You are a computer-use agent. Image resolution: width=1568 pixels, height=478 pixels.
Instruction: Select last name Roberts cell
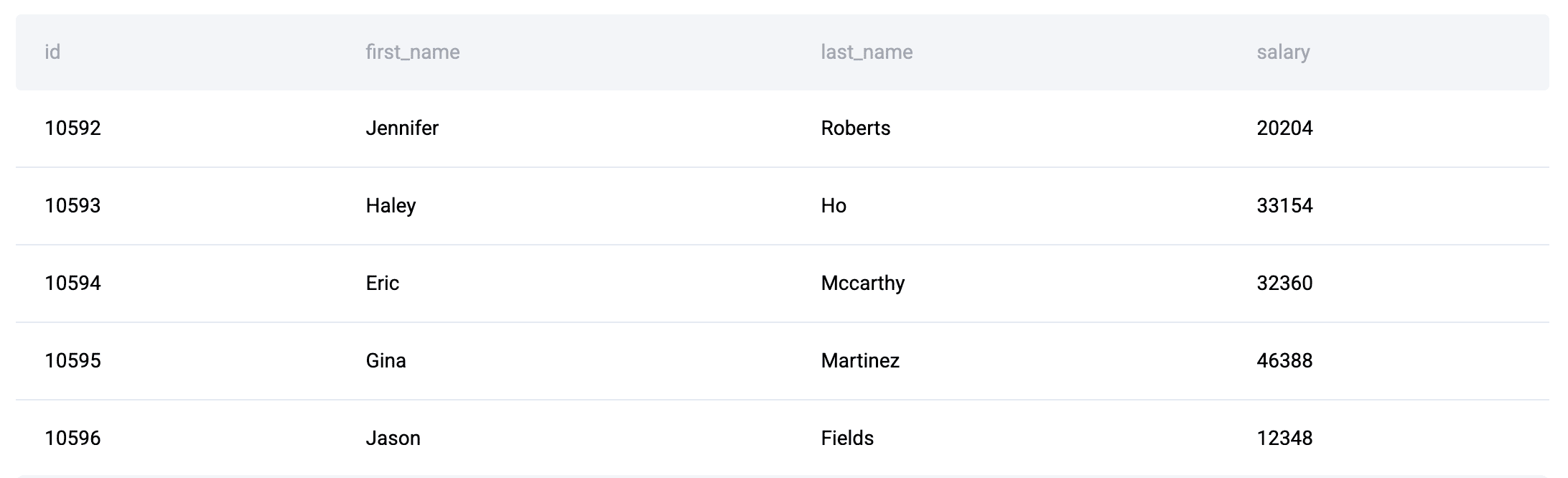tap(855, 128)
